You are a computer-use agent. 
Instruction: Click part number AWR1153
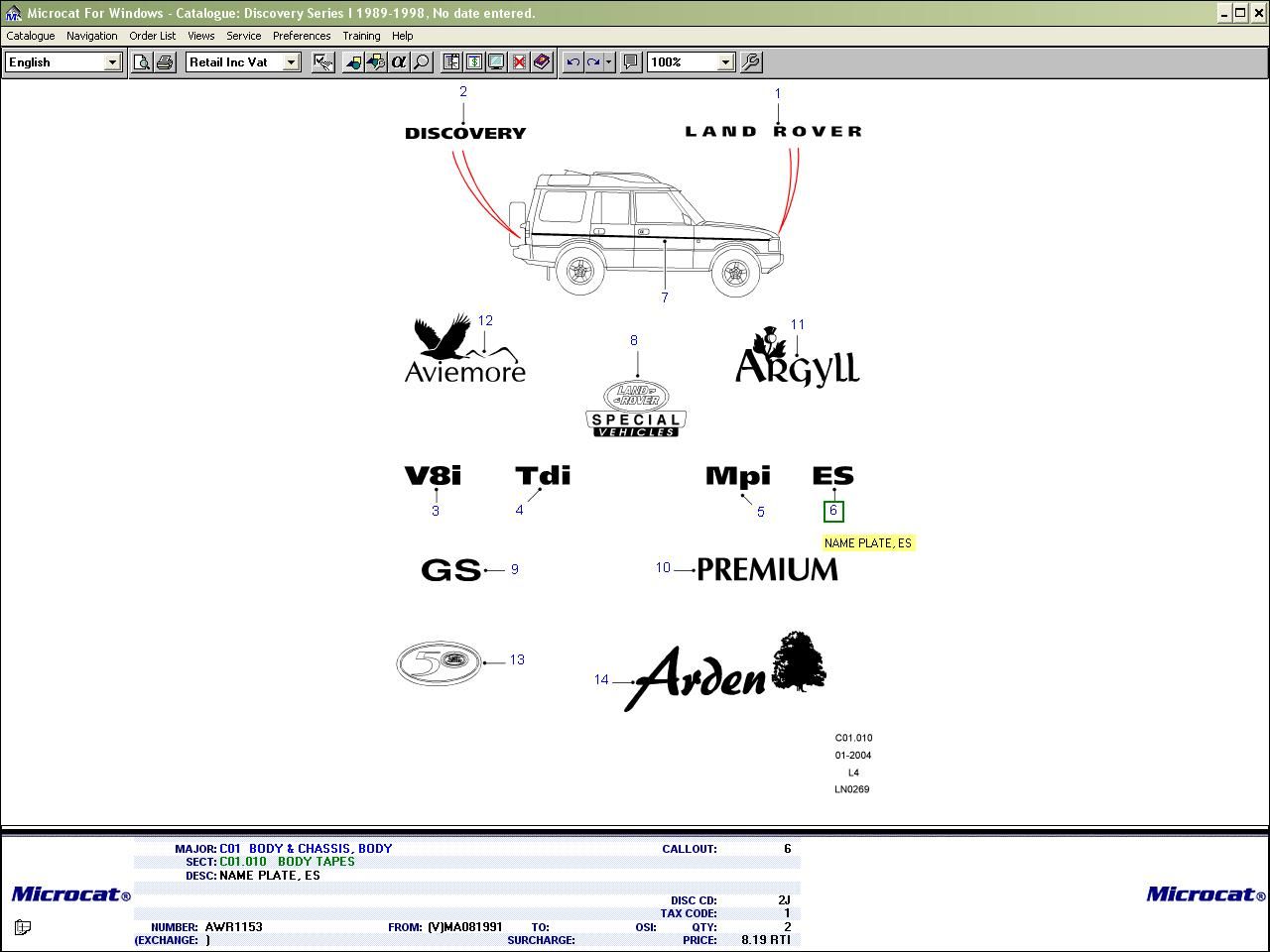pyautogui.click(x=234, y=927)
